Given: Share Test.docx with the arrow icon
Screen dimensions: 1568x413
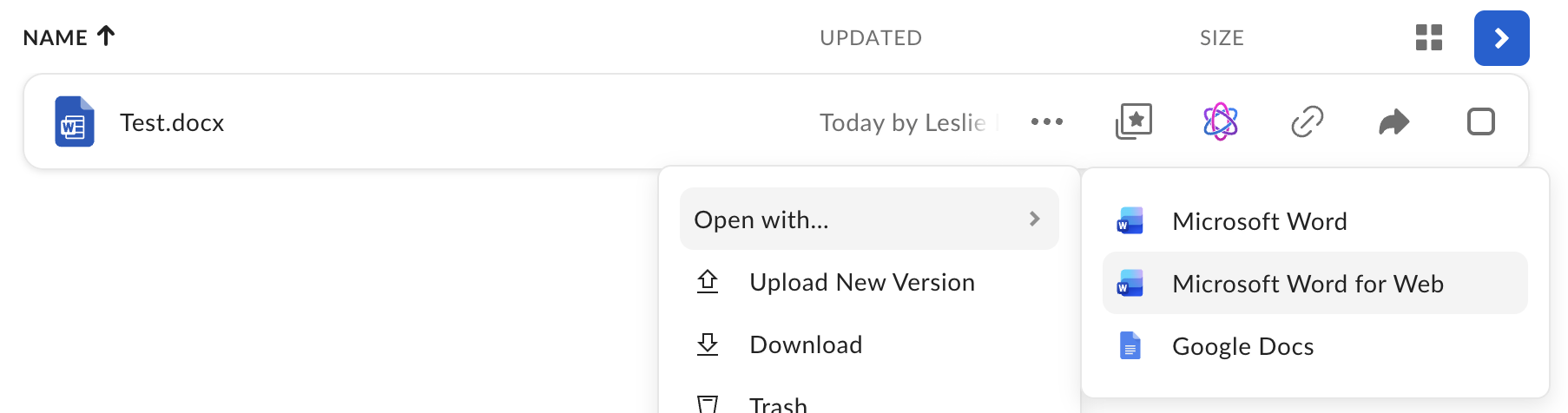Looking at the screenshot, I should click(x=1393, y=121).
